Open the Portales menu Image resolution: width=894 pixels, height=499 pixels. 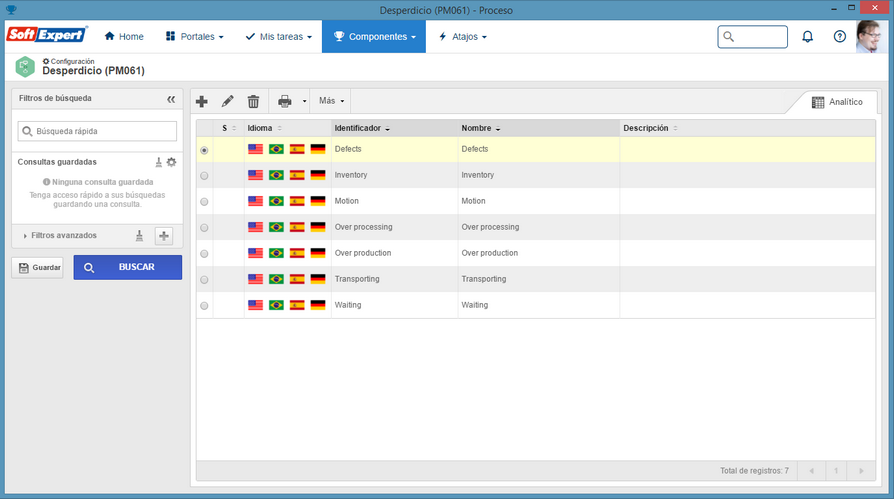click(194, 36)
